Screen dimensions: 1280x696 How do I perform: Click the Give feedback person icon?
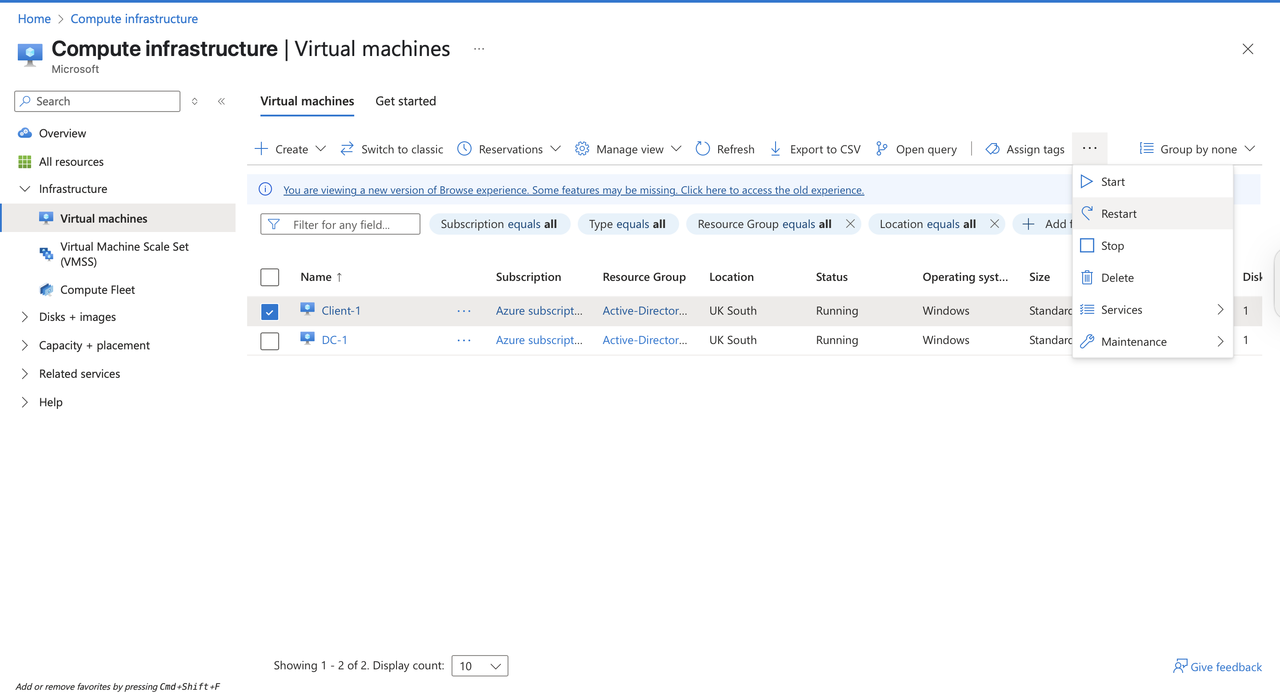pyautogui.click(x=1180, y=666)
